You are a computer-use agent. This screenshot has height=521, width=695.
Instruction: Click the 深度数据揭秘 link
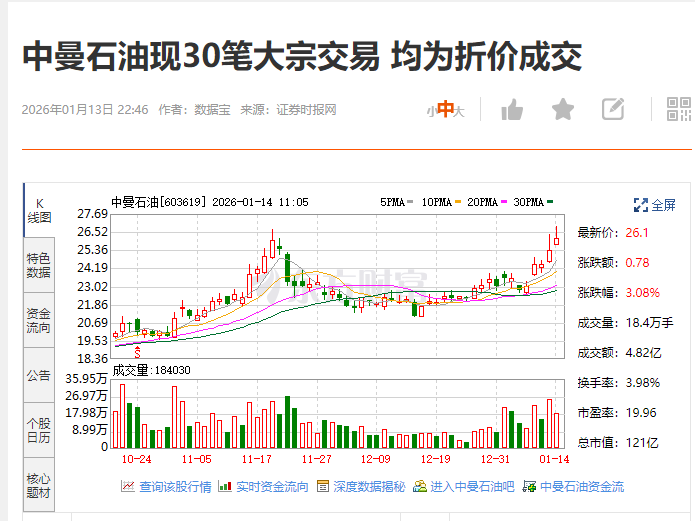pyautogui.click(x=369, y=487)
